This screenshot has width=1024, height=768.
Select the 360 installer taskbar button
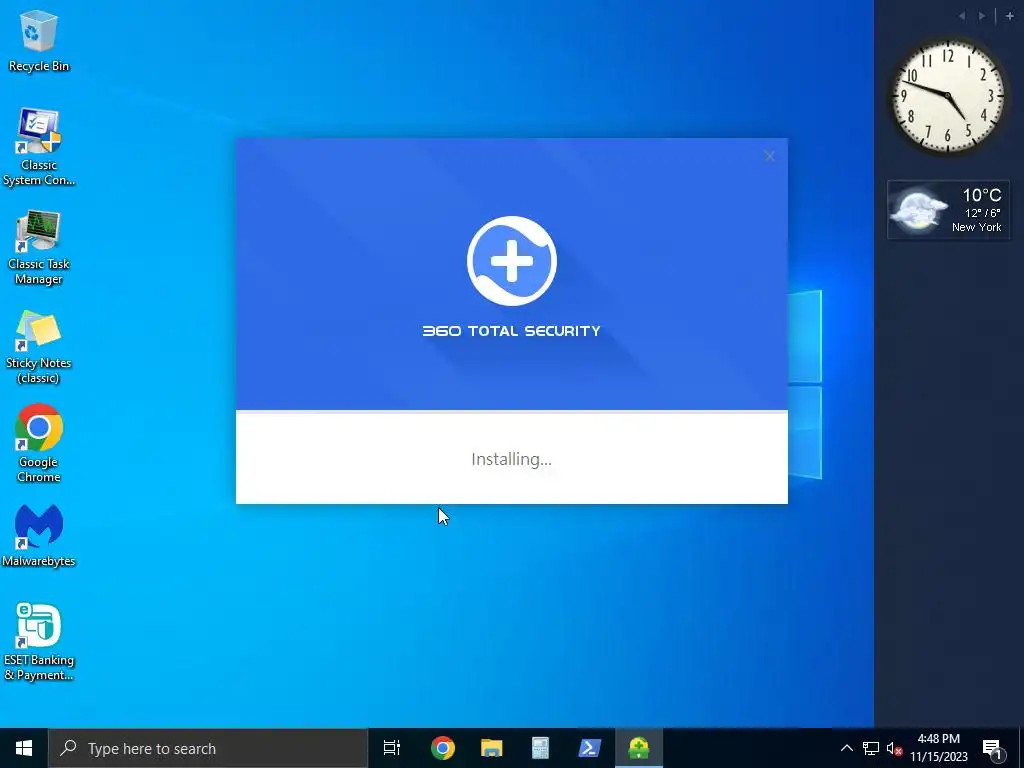(639, 748)
